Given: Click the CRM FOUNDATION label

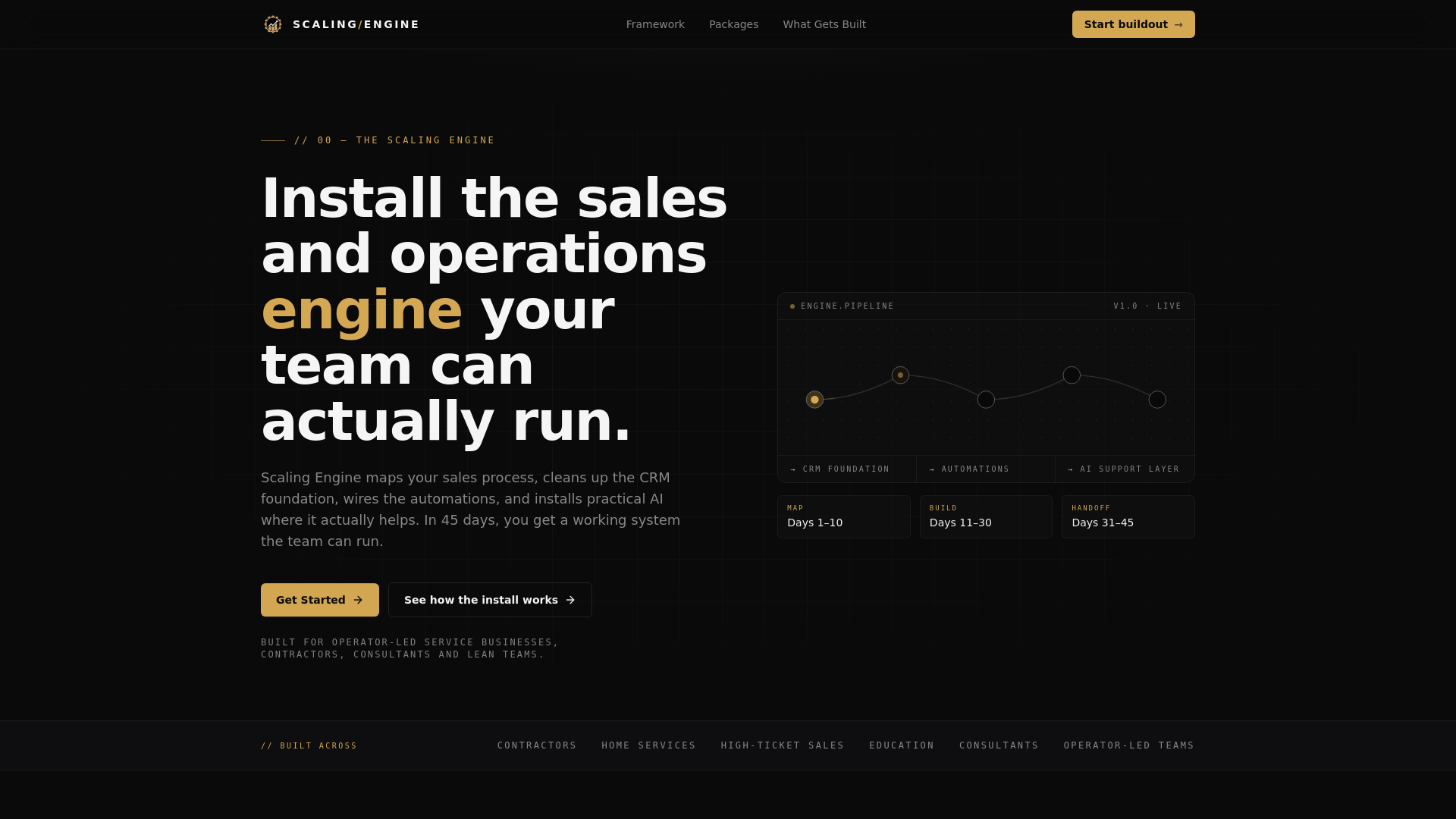Looking at the screenshot, I should tap(846, 469).
